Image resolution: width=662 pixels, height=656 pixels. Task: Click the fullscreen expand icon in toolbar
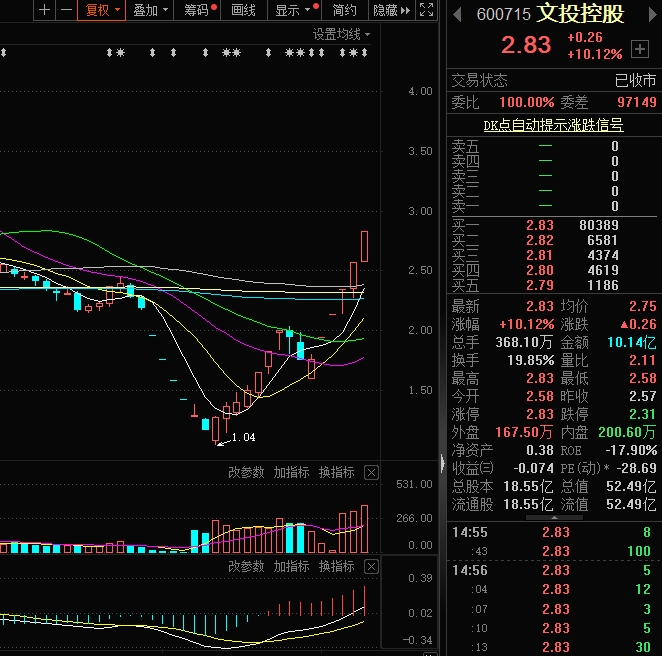tap(427, 10)
